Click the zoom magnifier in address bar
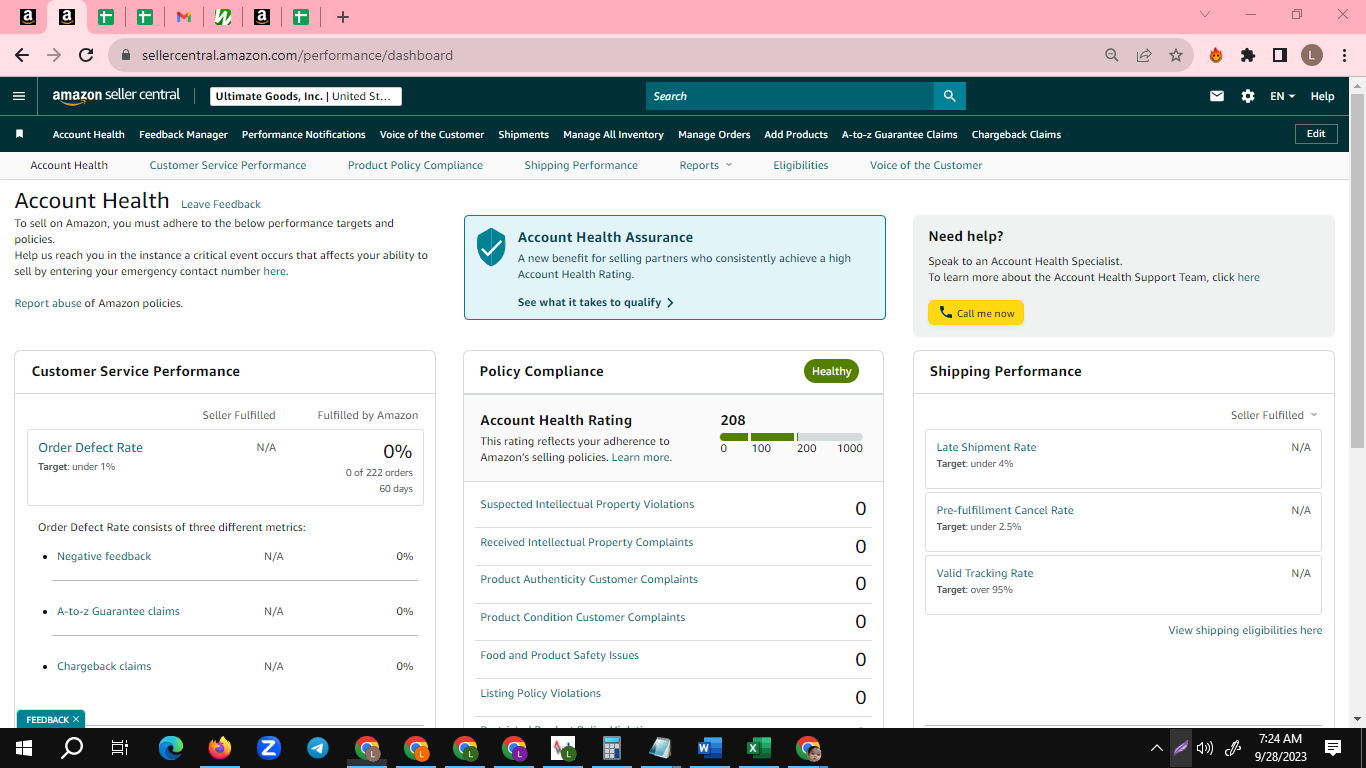 pyautogui.click(x=1112, y=56)
